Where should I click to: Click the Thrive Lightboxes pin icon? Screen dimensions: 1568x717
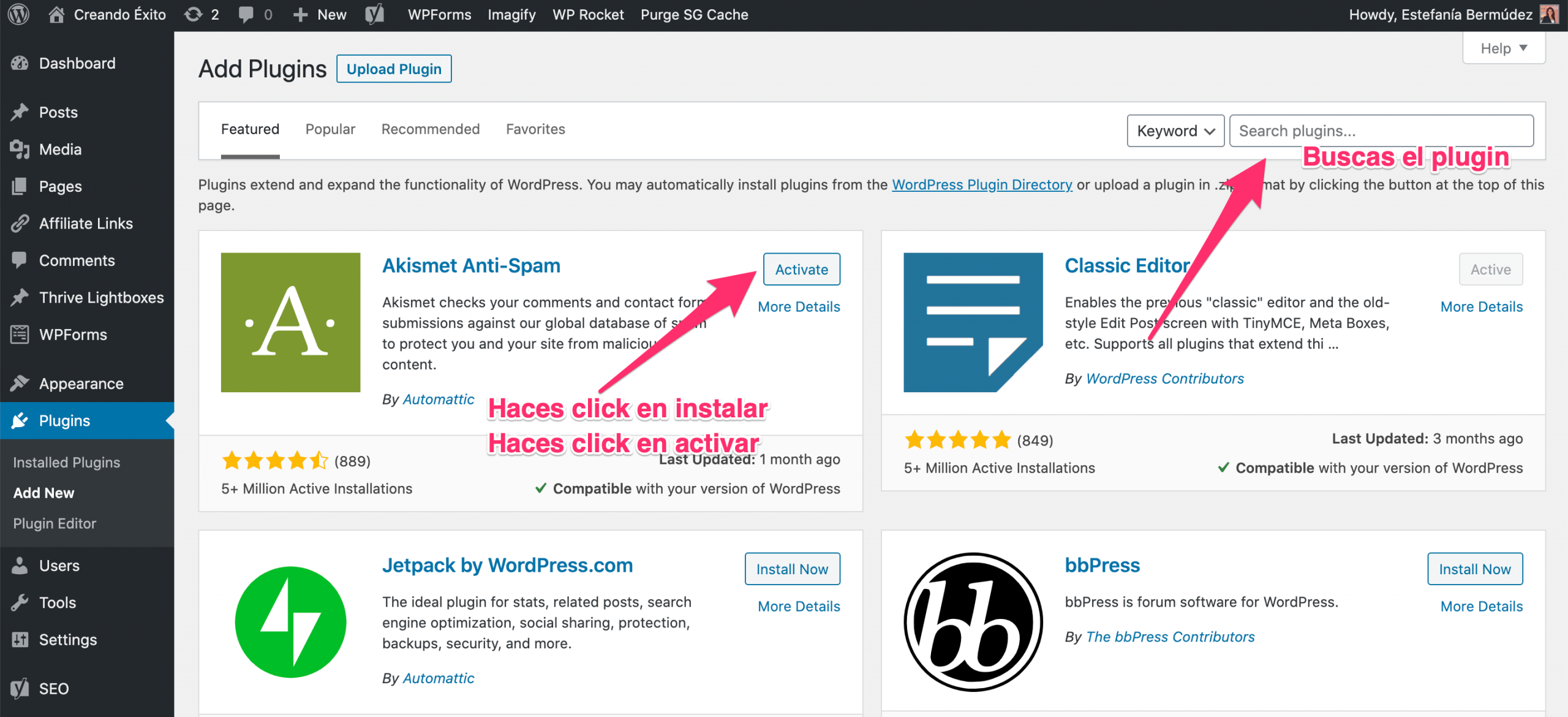[x=20, y=297]
